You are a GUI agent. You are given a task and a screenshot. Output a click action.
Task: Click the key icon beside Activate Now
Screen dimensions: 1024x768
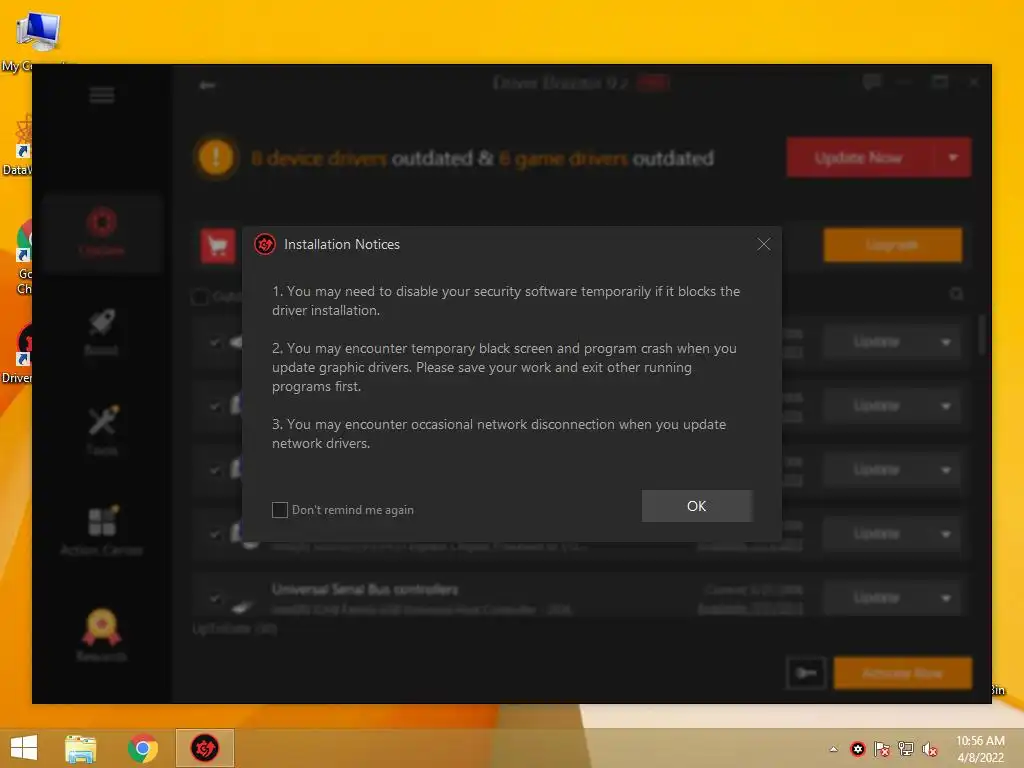coord(807,673)
